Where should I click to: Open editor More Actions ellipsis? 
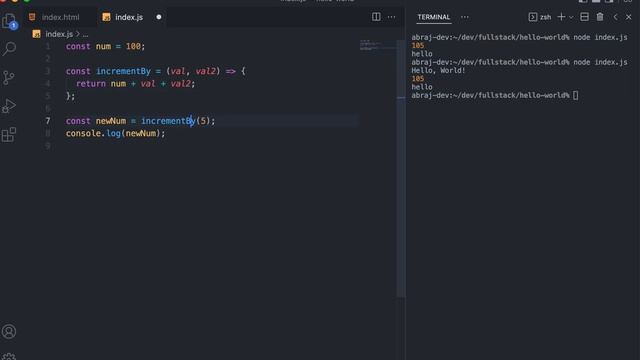coord(391,17)
